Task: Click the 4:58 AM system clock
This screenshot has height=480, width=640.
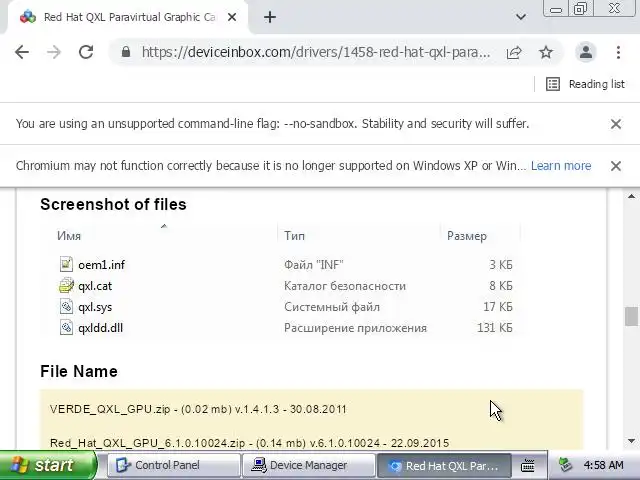Action: (603, 465)
